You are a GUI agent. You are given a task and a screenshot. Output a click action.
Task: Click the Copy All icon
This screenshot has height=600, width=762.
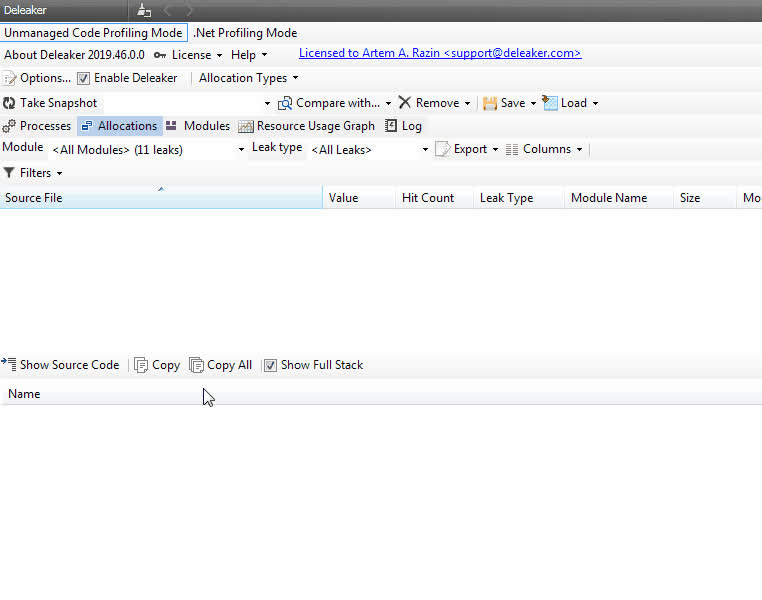click(196, 365)
